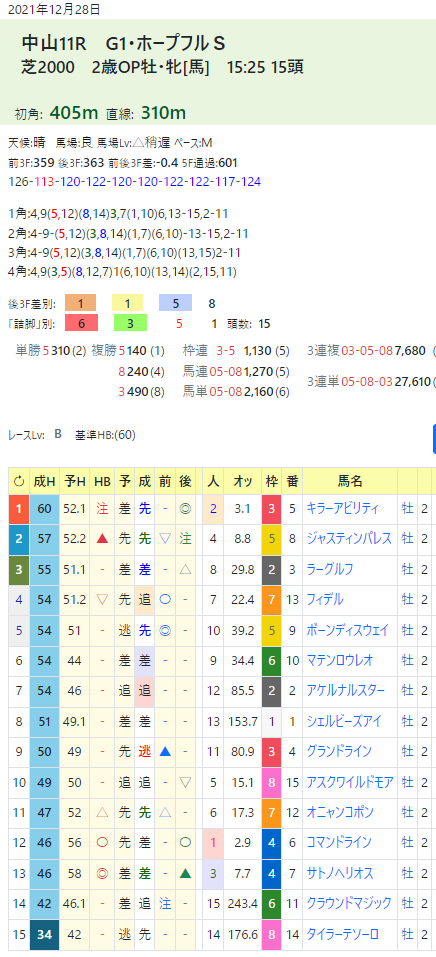Click race title 中山11R G1・ホープフルS
The width and height of the screenshot is (436, 957).
point(123,43)
